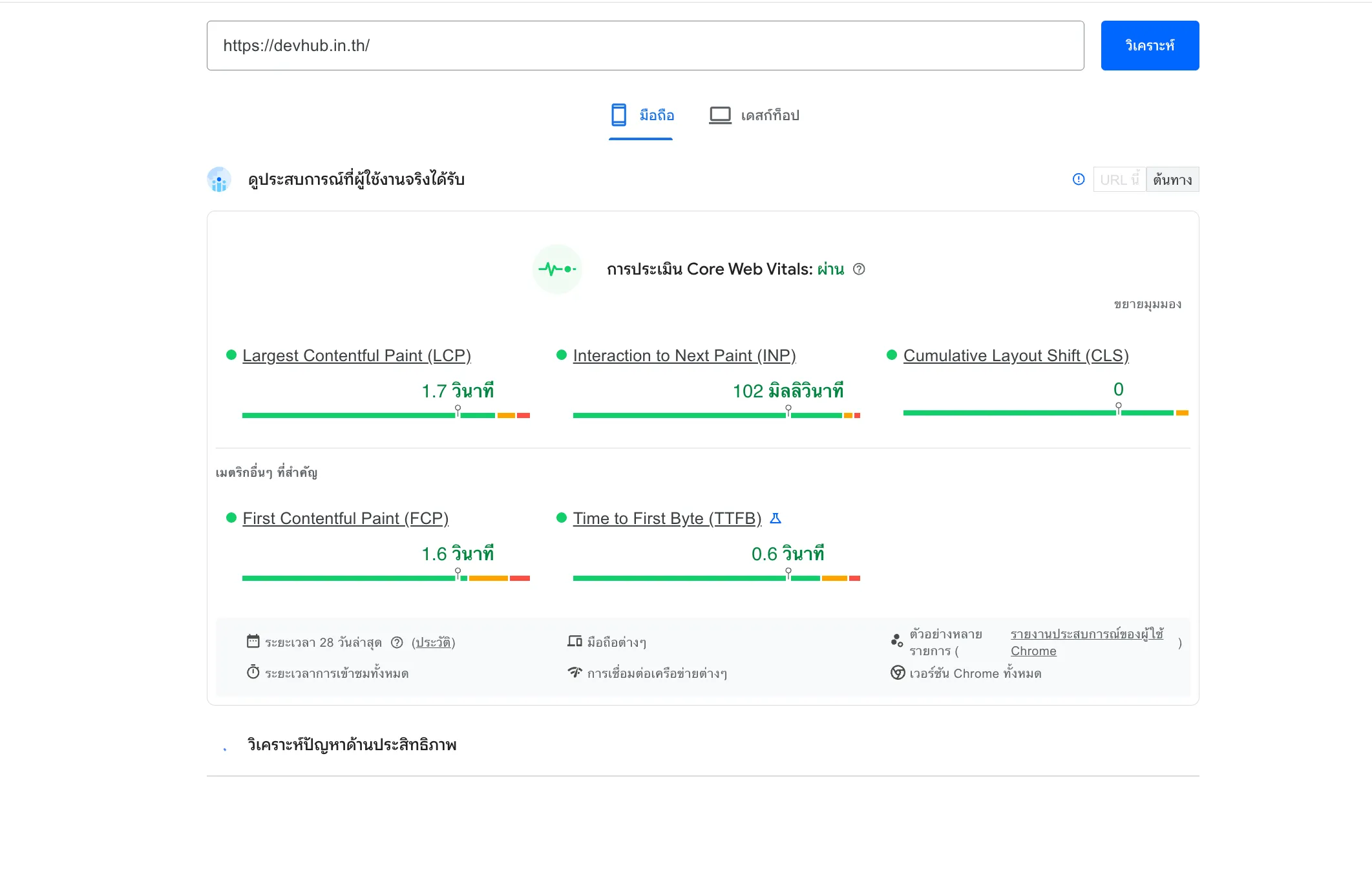Screen dimensions: 1372x871
Task: Open Largest Contentful Paint (LCP) link
Action: click(x=357, y=355)
